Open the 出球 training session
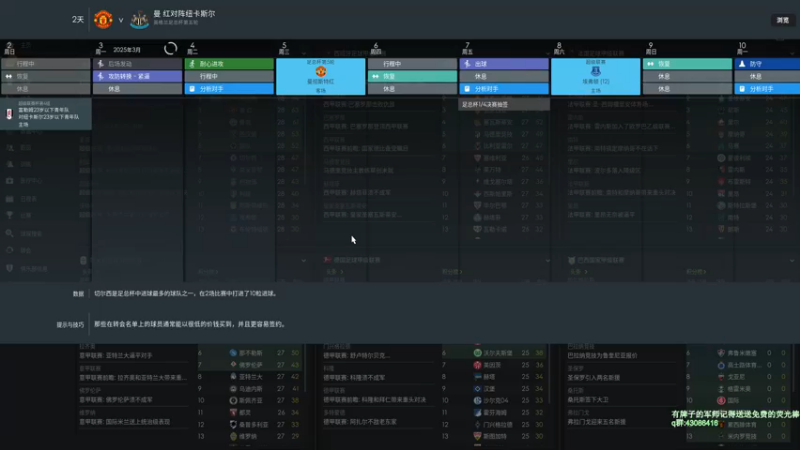Viewport: 800px width, 450px height. tap(504, 64)
